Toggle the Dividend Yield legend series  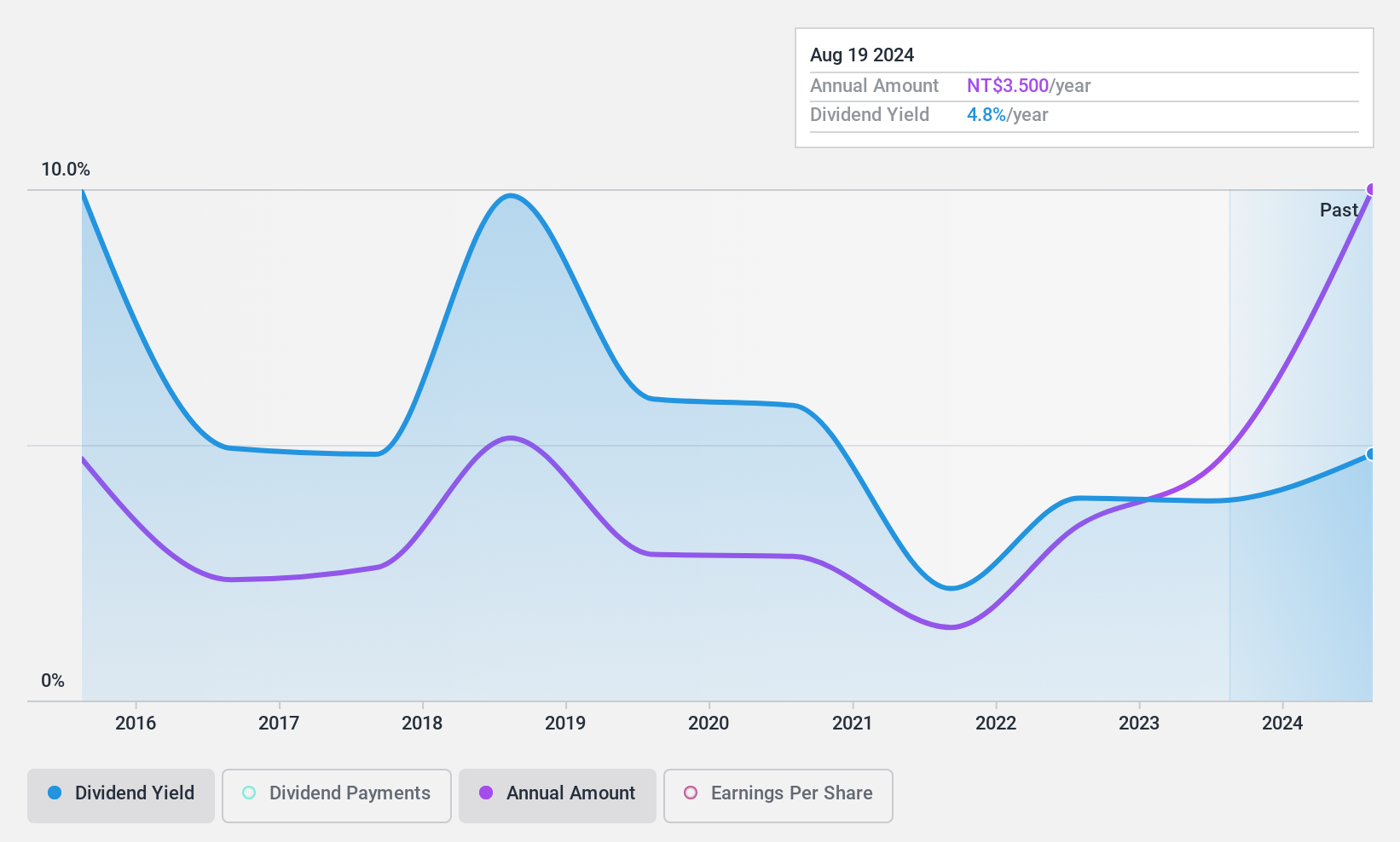[121, 796]
